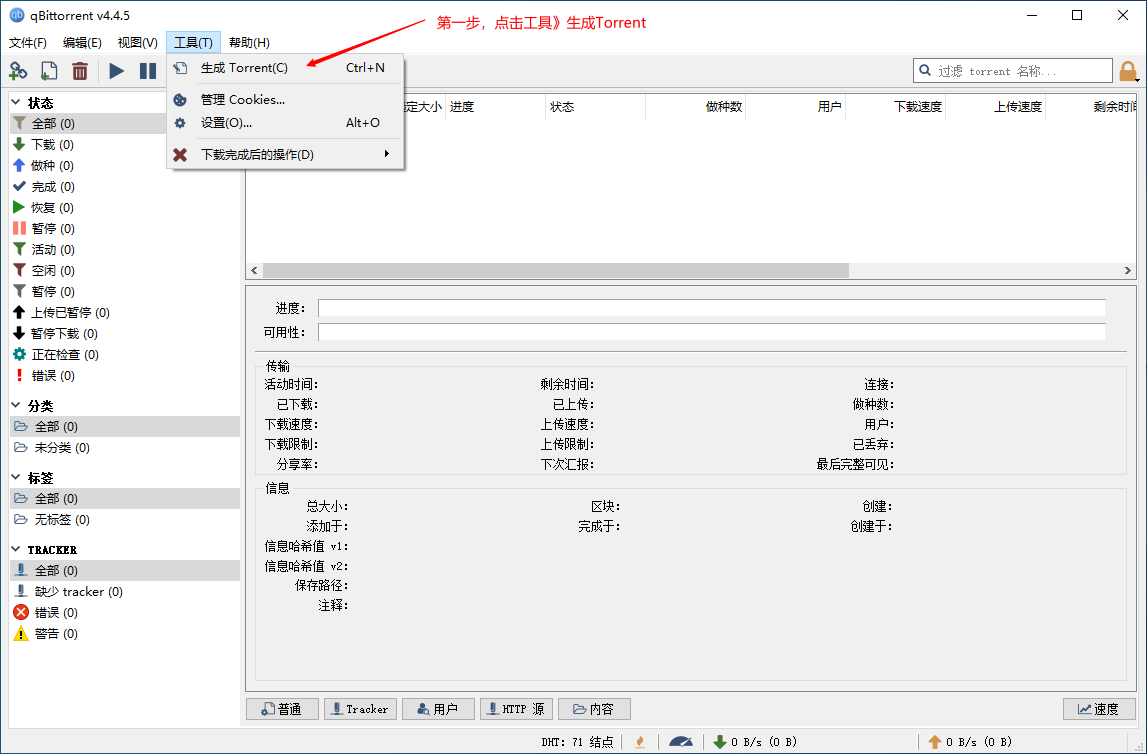Switch to the HTTP 源 tab
Screen dimensions: 1147x754
(x=516, y=709)
